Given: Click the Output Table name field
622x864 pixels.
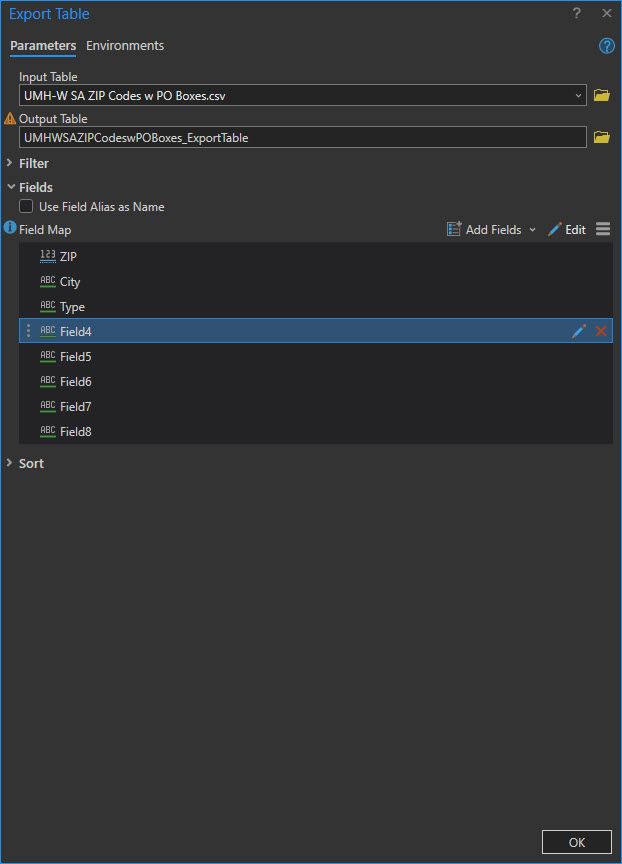Looking at the screenshot, I should [x=302, y=138].
